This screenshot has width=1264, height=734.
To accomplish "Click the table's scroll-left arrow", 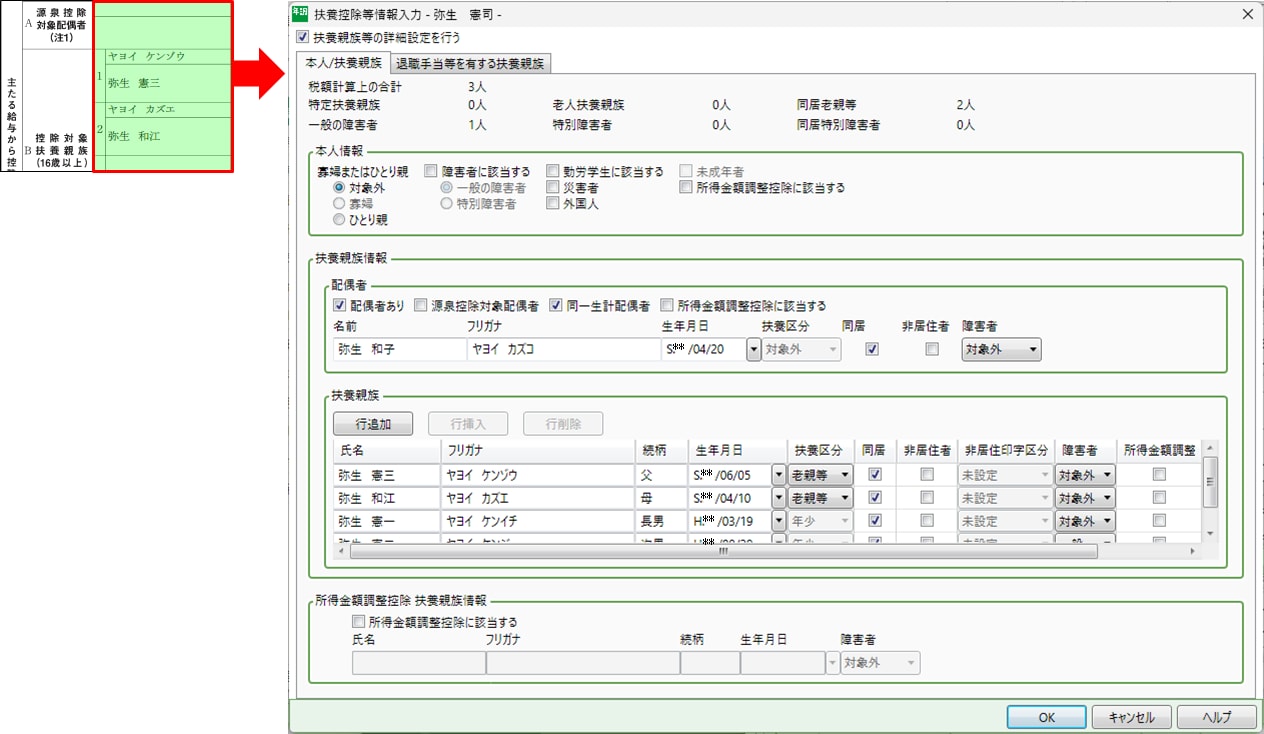I will 341,551.
